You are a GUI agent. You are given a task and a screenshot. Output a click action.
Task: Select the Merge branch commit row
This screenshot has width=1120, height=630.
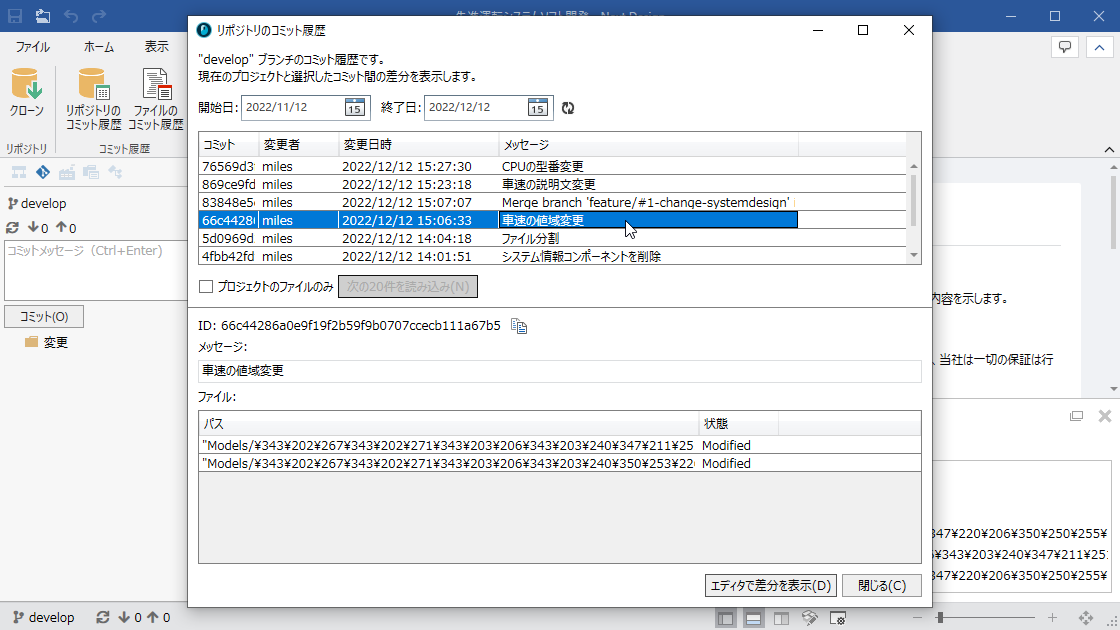point(552,202)
